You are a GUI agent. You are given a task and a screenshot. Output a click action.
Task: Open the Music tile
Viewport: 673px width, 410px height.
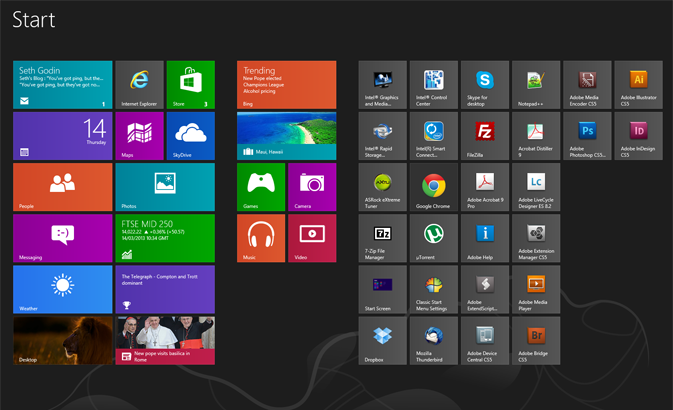pos(261,238)
